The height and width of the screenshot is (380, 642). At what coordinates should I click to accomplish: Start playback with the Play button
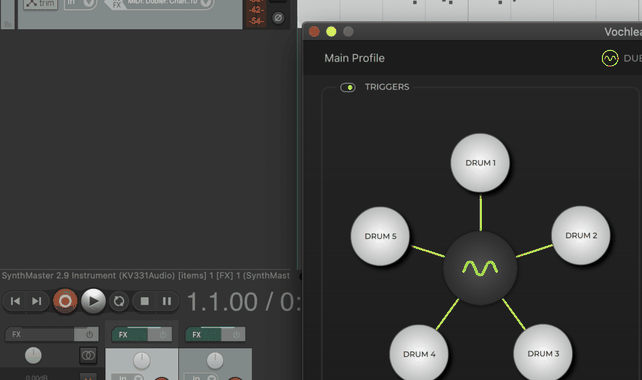click(93, 301)
